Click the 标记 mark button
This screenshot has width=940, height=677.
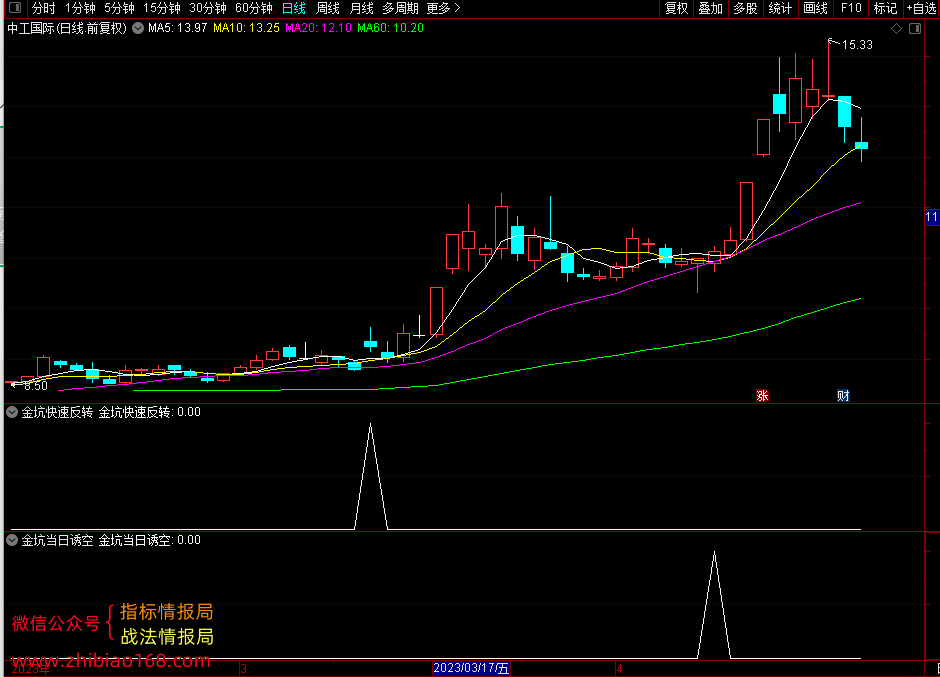[885, 8]
